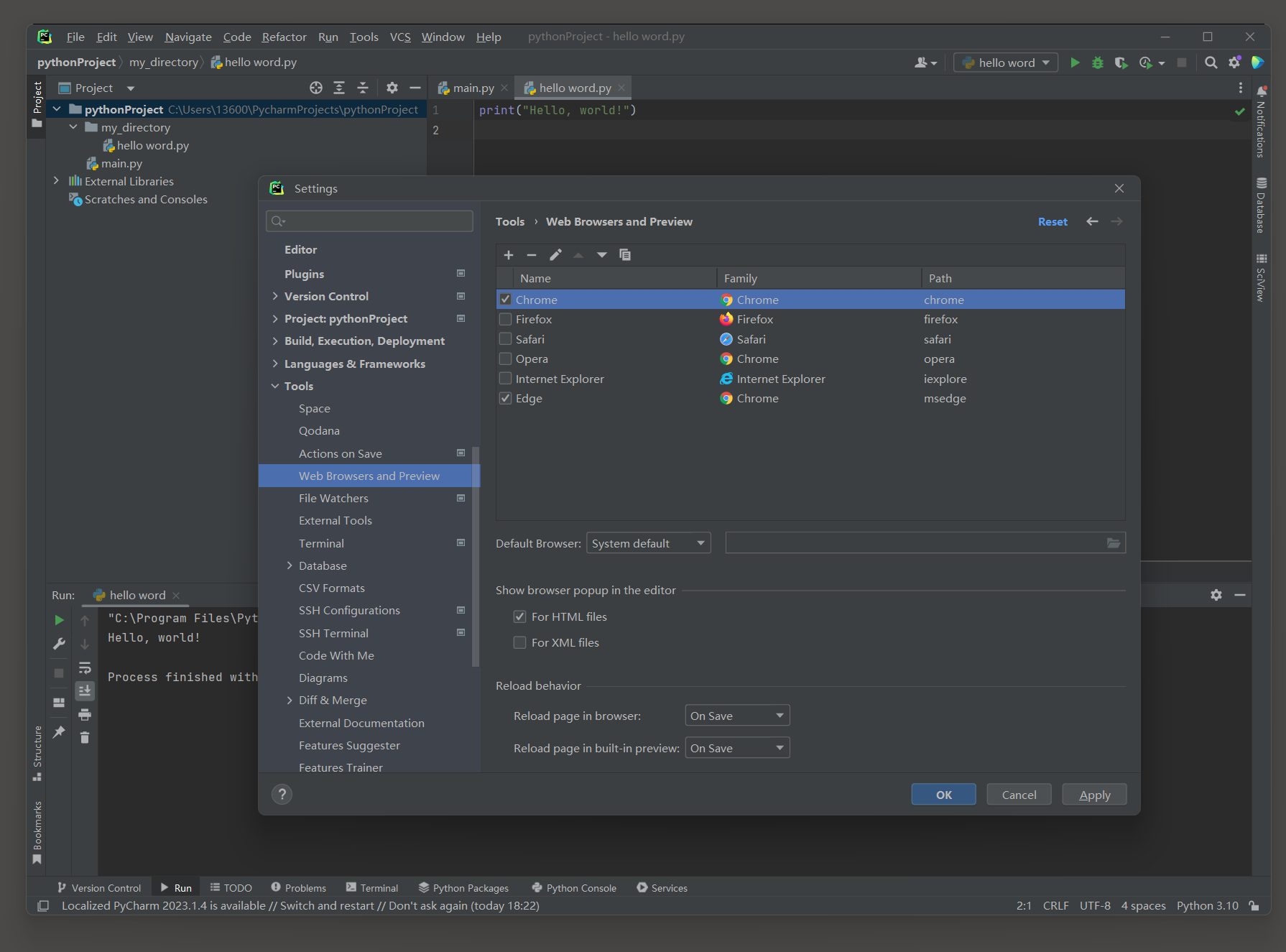Open Project panel options with the gear icon
The height and width of the screenshot is (952, 1286).
(x=392, y=88)
